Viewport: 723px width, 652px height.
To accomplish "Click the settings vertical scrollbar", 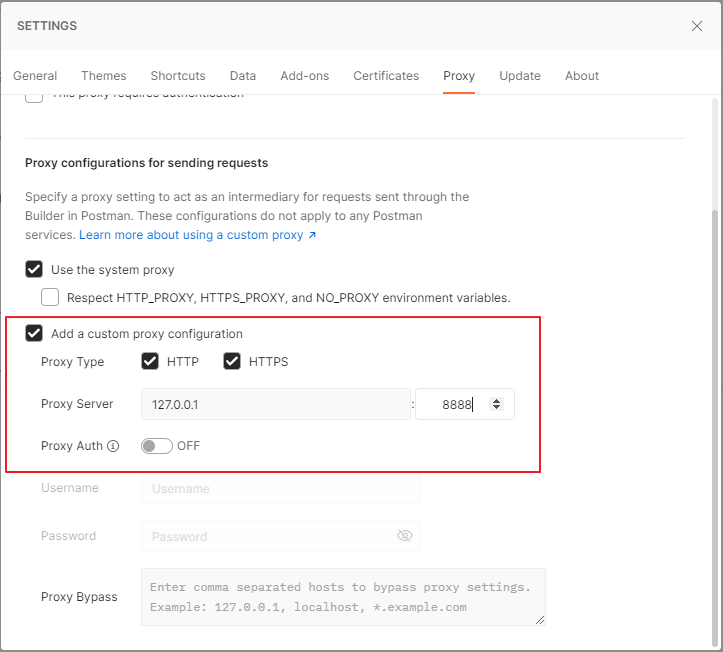I will click(715, 429).
